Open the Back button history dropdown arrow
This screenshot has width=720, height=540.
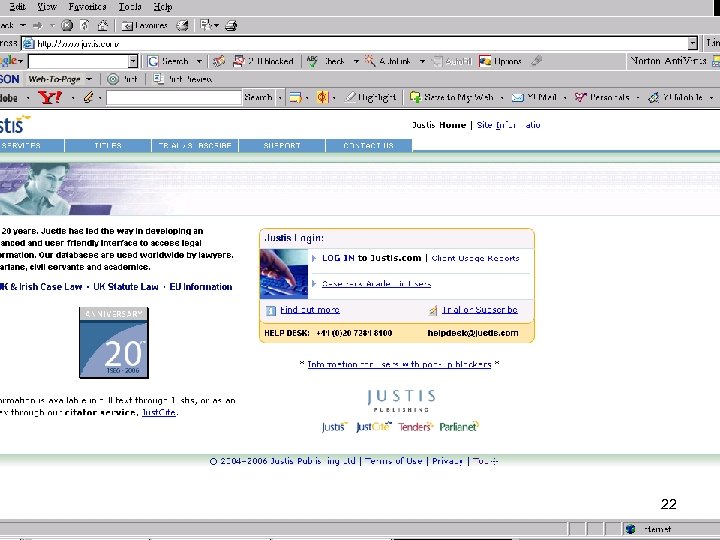[x=22, y=25]
